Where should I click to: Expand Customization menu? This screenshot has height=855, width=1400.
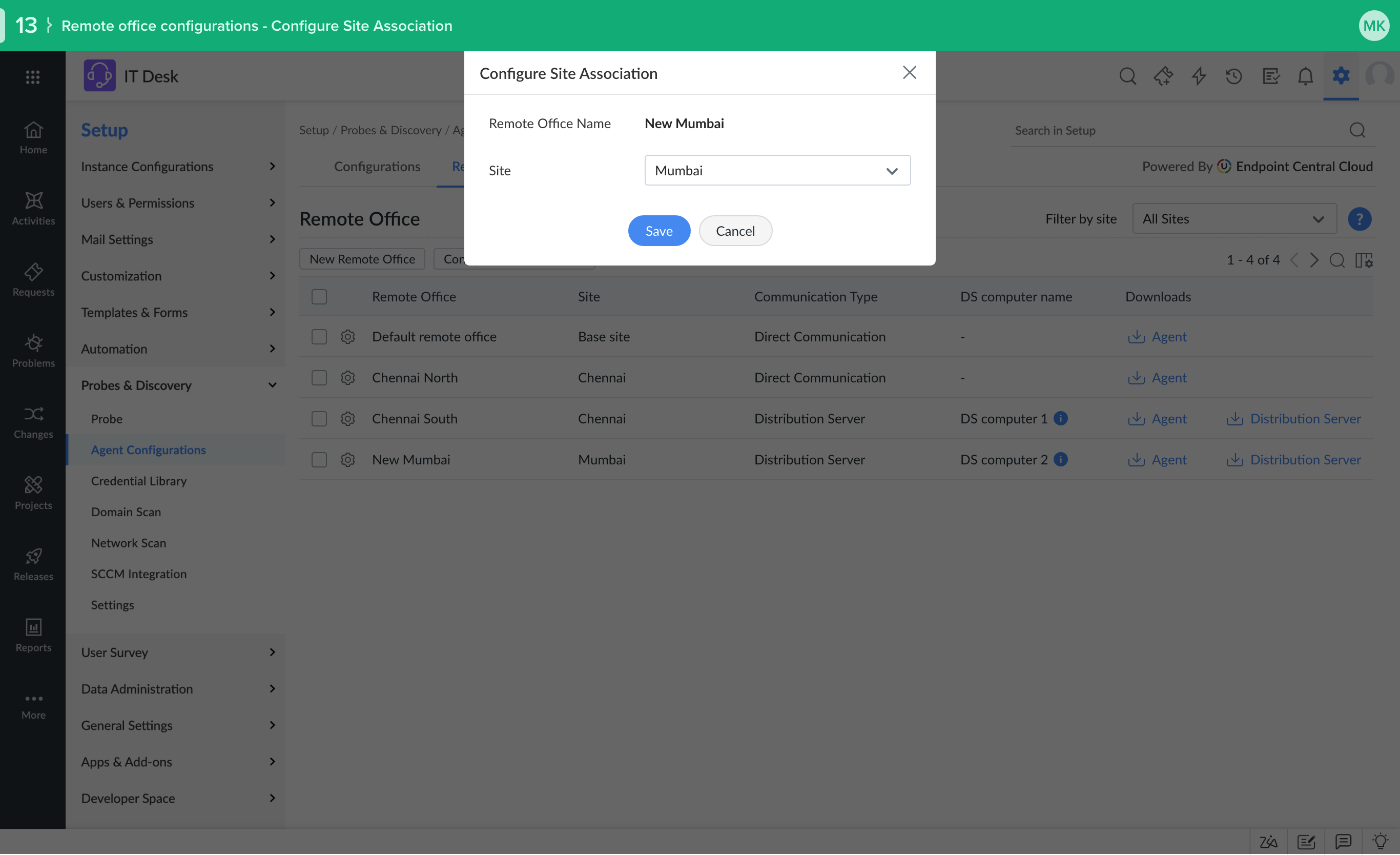[x=176, y=276]
